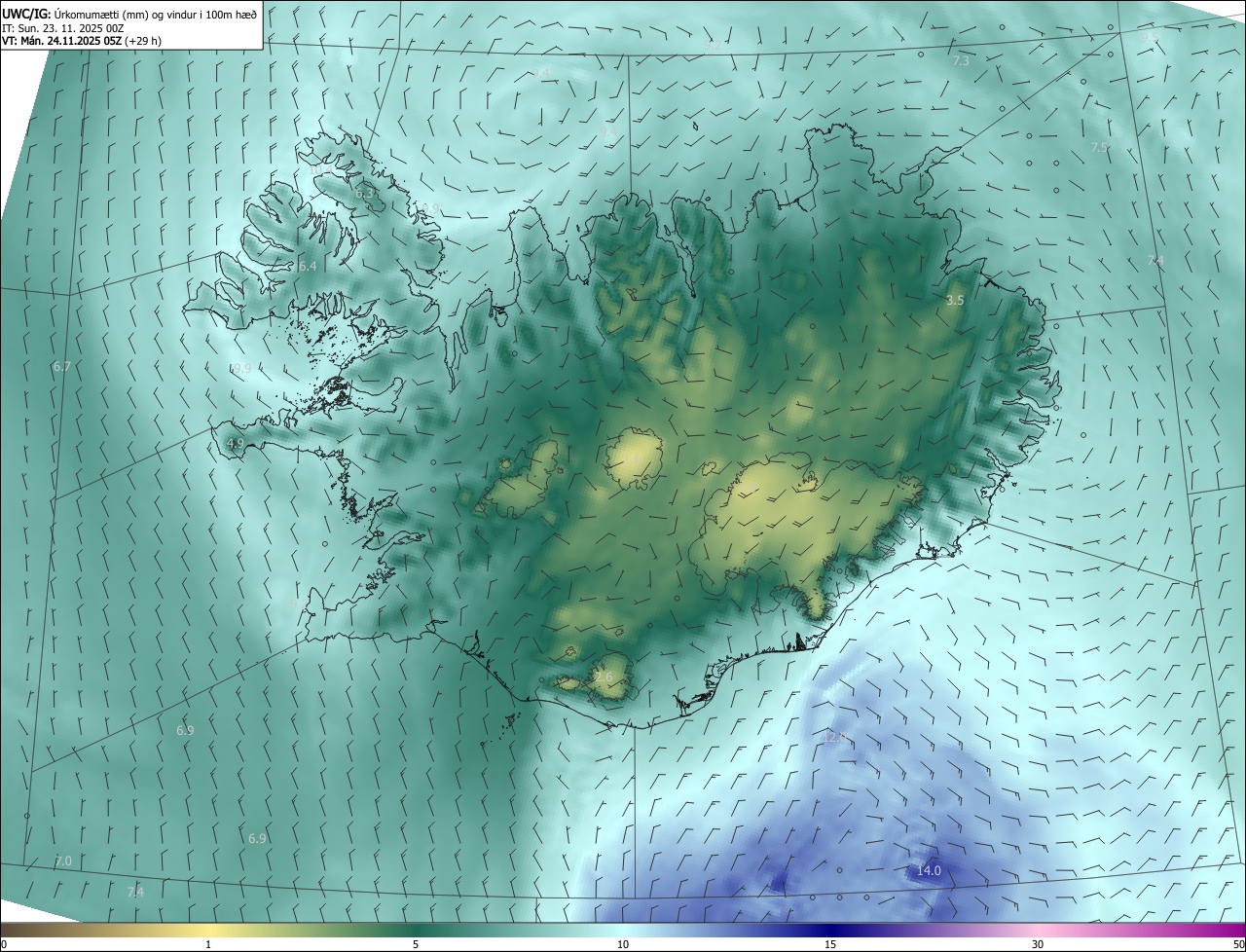This screenshot has width=1246, height=952.
Task: Click the bold UWC/IG title label
Action: point(26,14)
